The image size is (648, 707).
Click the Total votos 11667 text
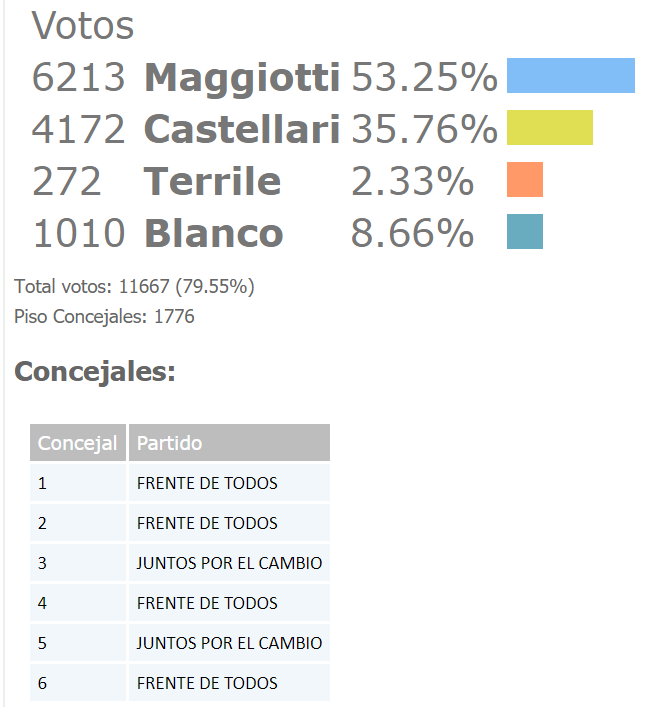pos(134,287)
